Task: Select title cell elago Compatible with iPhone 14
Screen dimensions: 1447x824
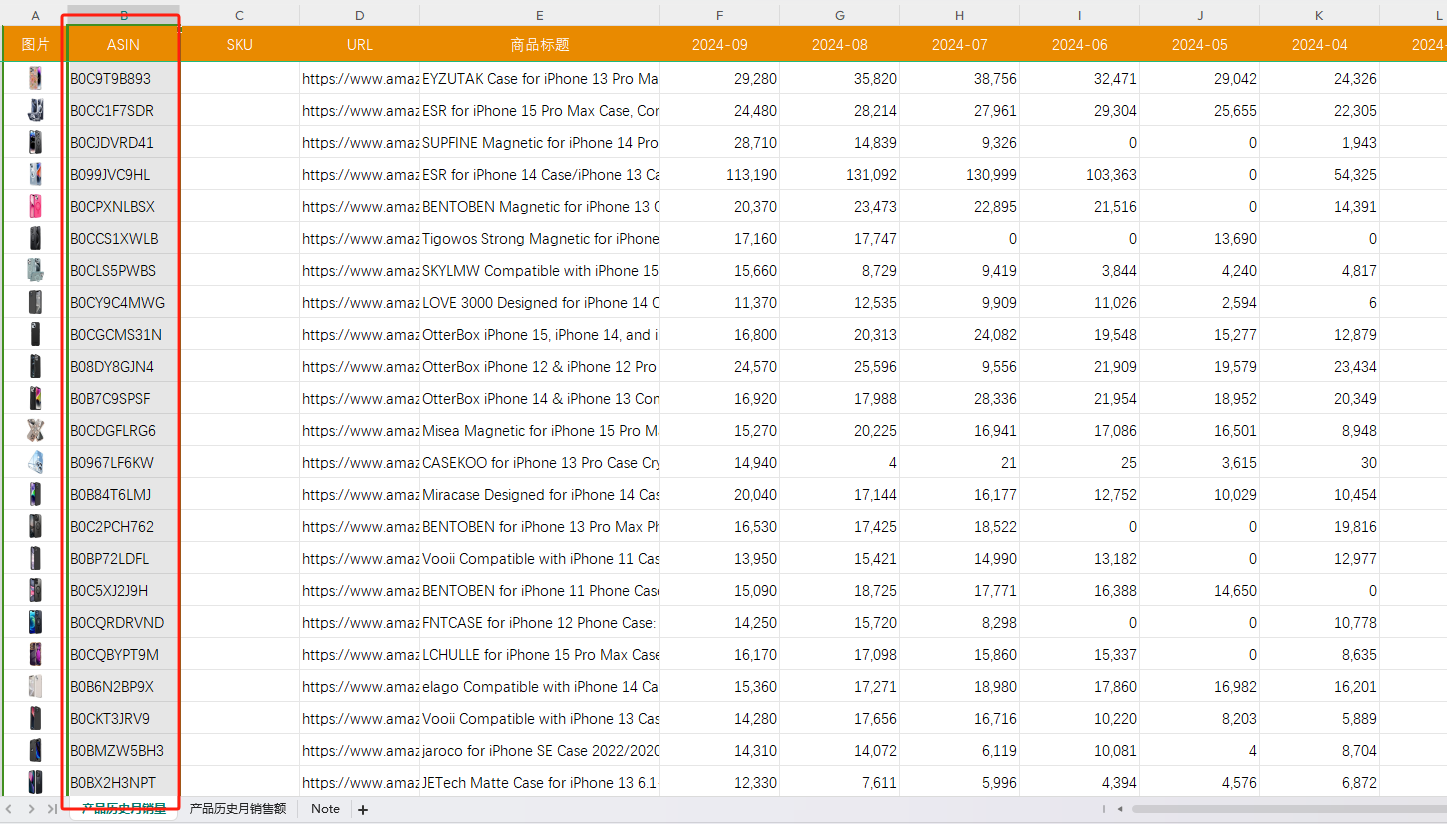Action: click(x=539, y=686)
